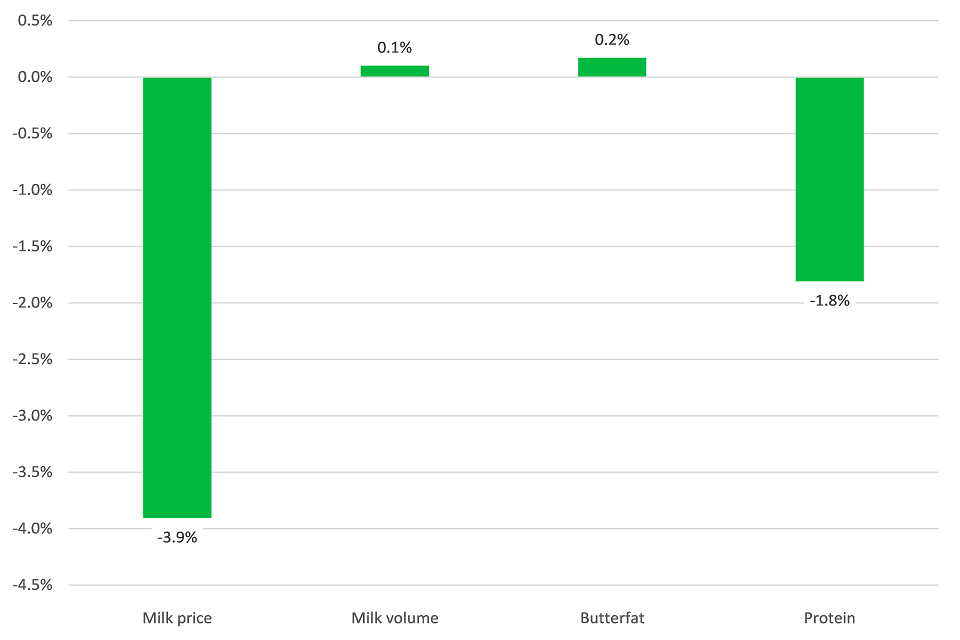This screenshot has height=640, width=960.
Task: Select the Milk volume bar
Action: point(394,71)
